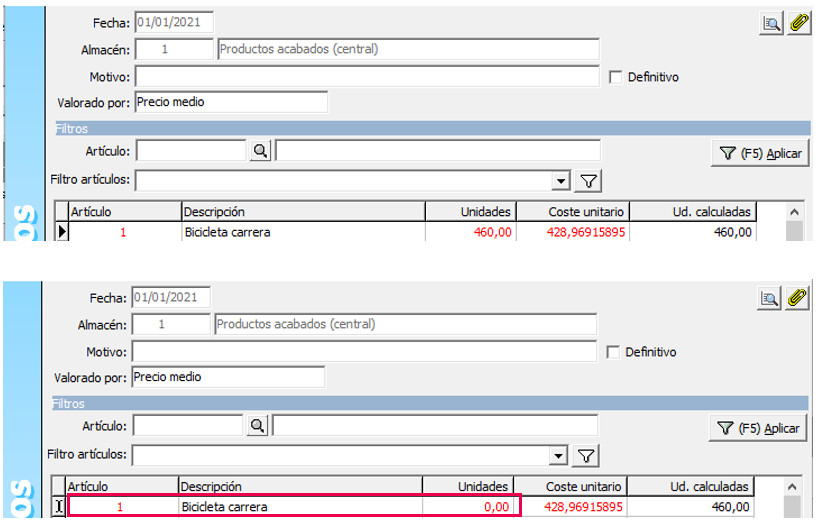Click Bicicleta carrera cell in upper grid
820x526 pixels.
(x=303, y=232)
